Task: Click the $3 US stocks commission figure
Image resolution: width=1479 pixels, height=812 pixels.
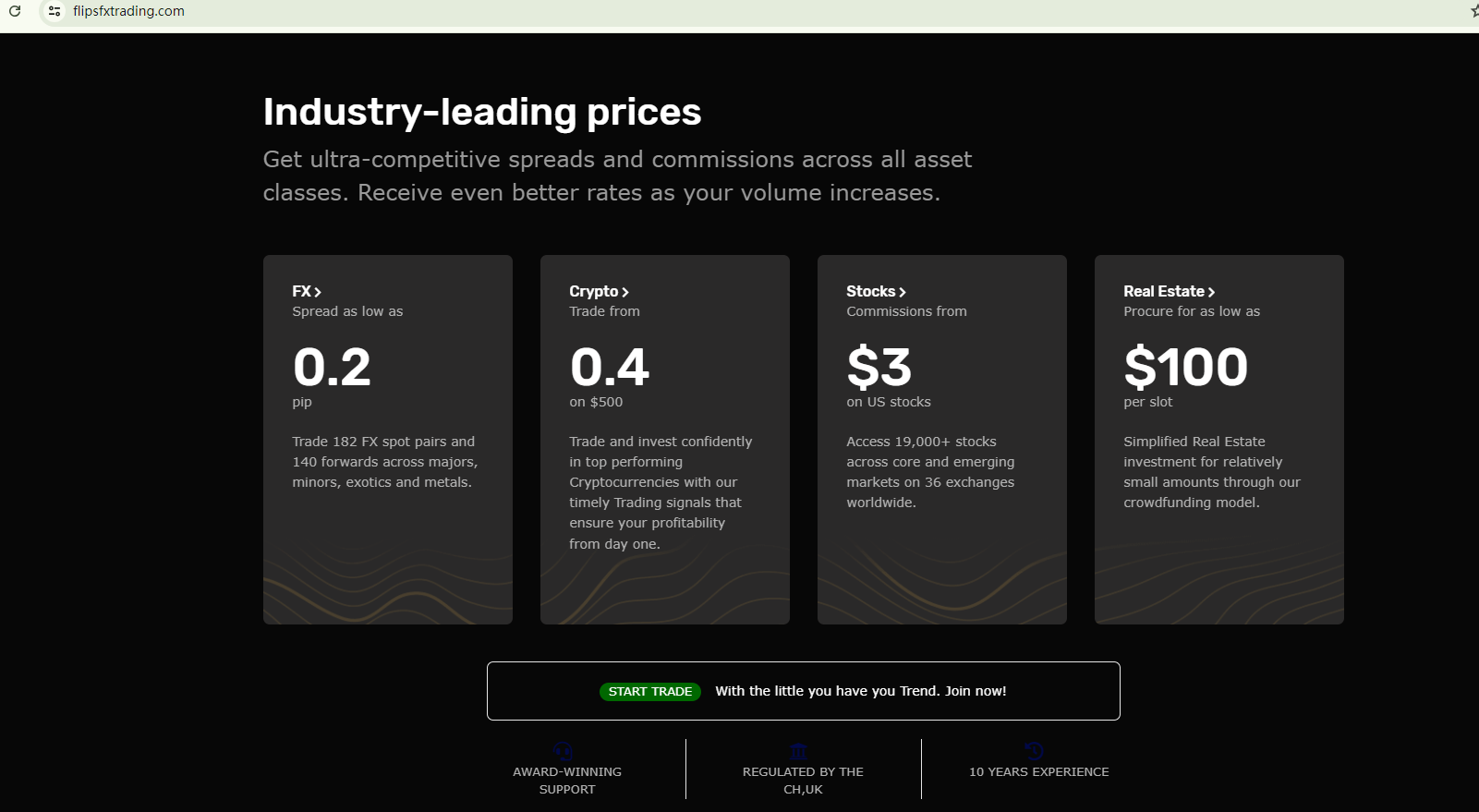Action: point(879,367)
